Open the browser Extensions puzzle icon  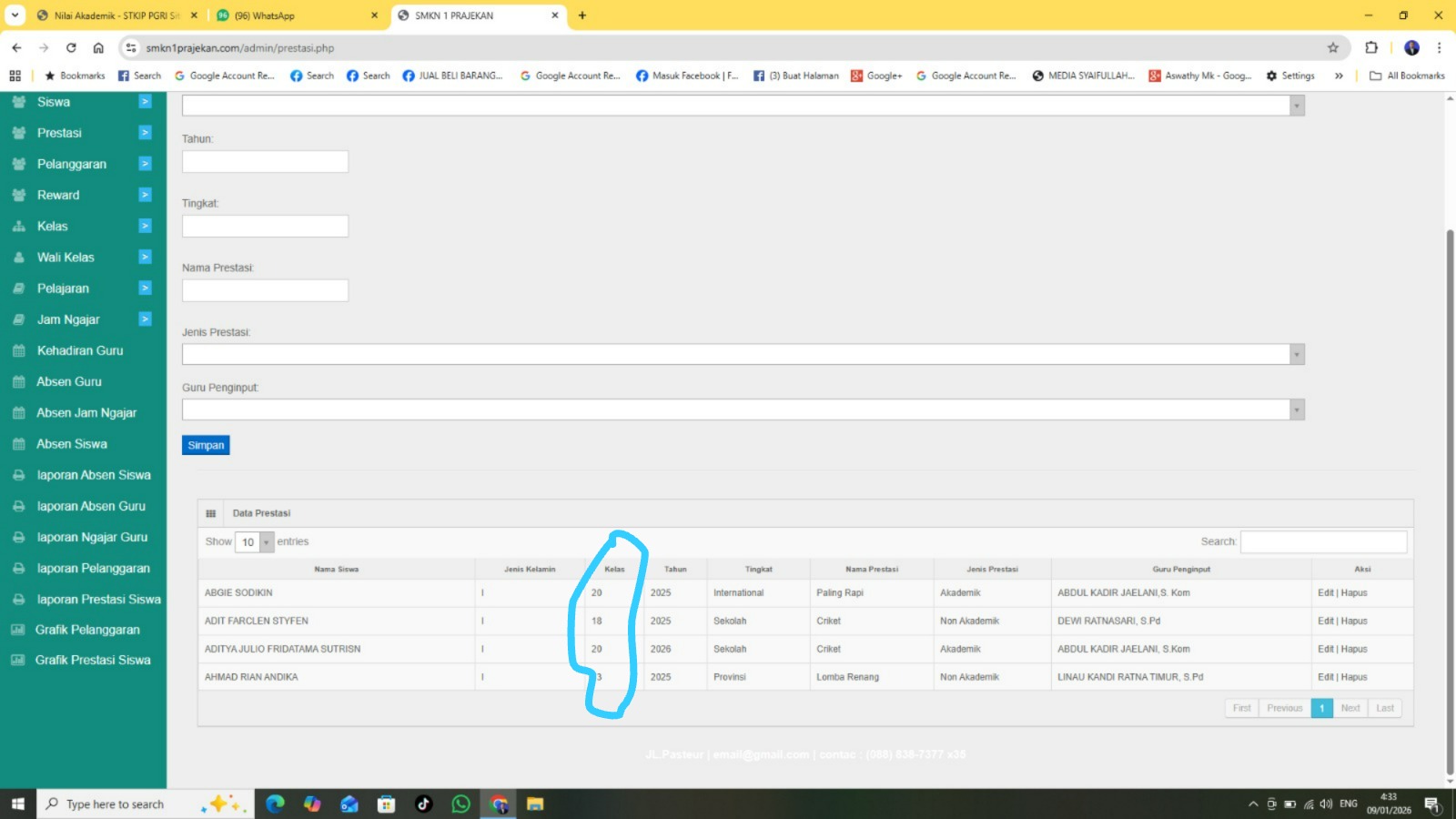(1371, 48)
